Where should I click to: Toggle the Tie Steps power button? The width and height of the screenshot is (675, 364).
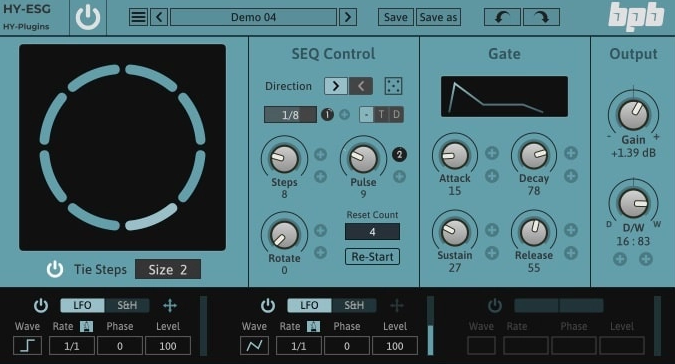tap(55, 269)
